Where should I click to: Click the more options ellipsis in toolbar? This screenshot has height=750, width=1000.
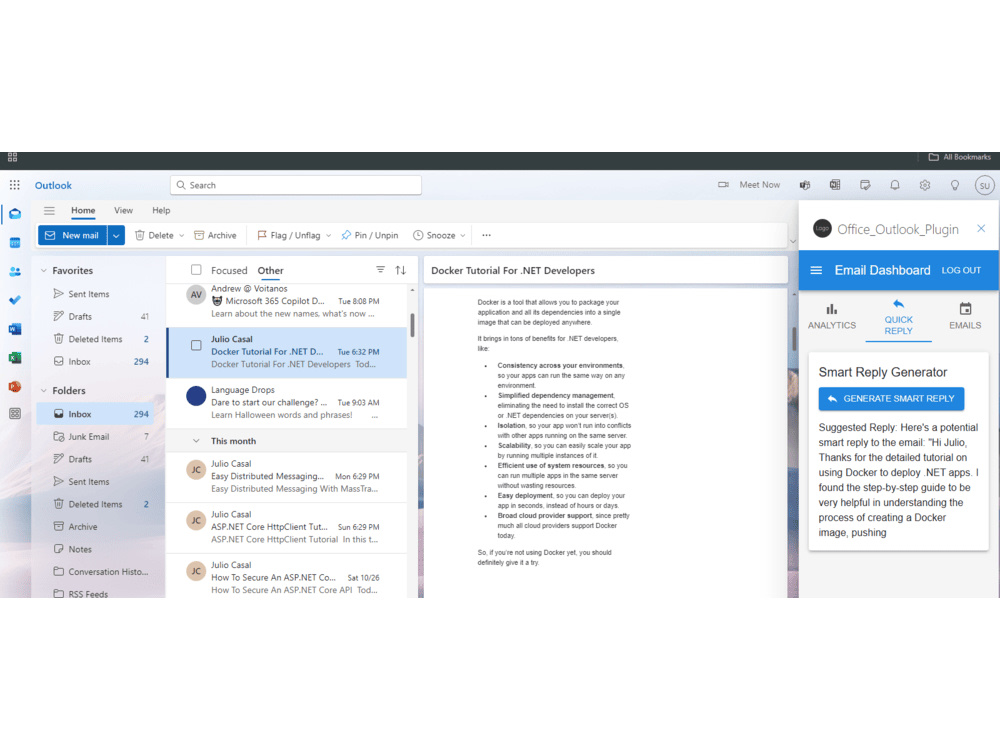pyautogui.click(x=487, y=235)
